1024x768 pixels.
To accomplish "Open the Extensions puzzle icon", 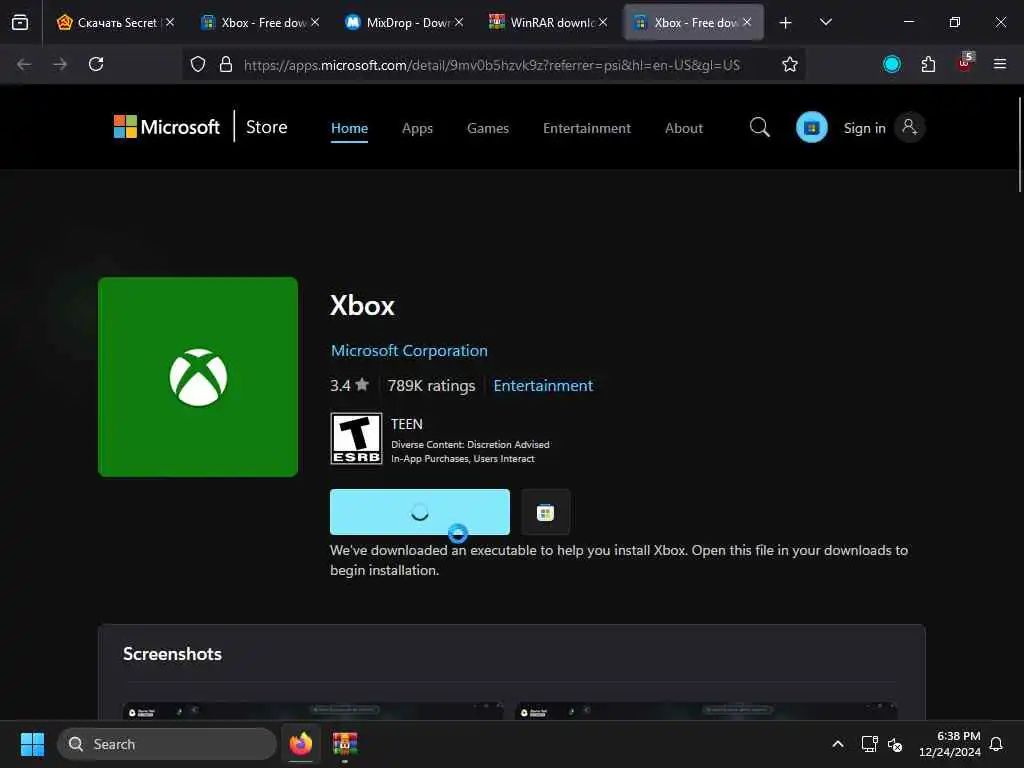I will coord(928,64).
